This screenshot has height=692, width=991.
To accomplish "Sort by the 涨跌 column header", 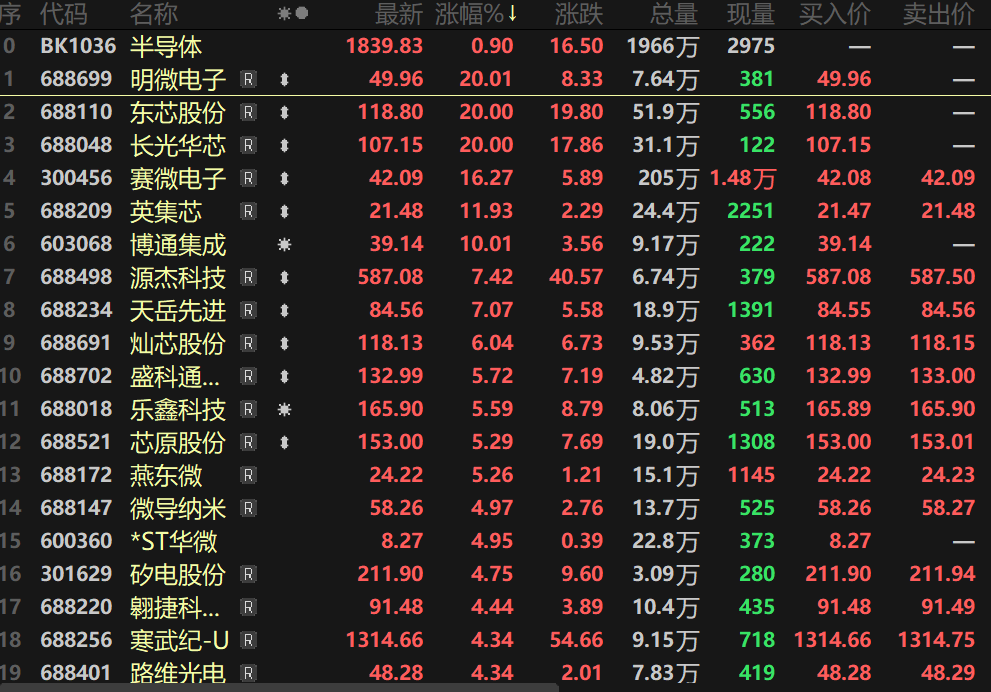I will pos(579,14).
